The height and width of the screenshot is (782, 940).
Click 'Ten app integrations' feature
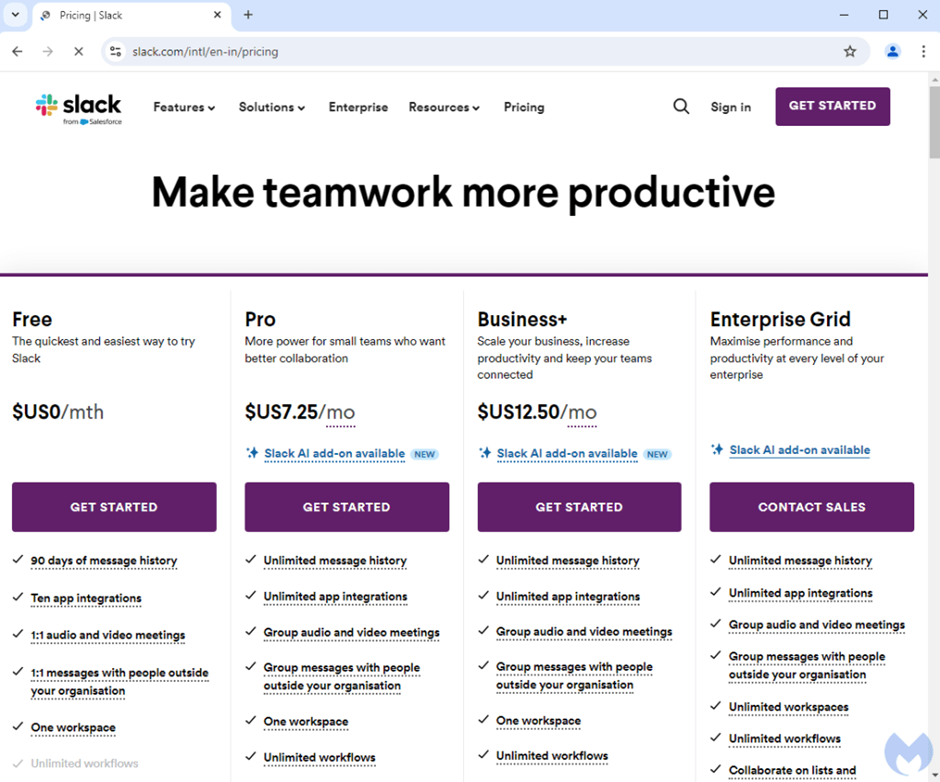tap(86, 598)
